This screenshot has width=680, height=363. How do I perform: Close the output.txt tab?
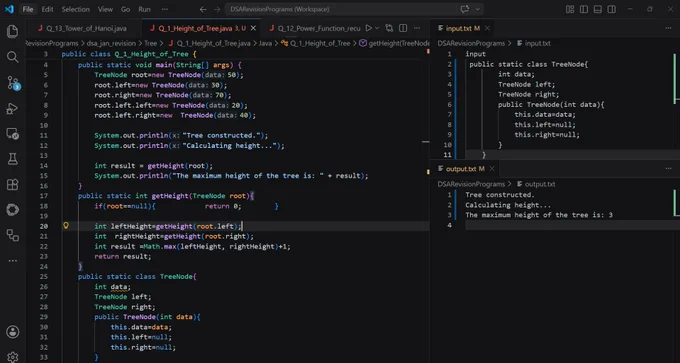tap(492, 169)
